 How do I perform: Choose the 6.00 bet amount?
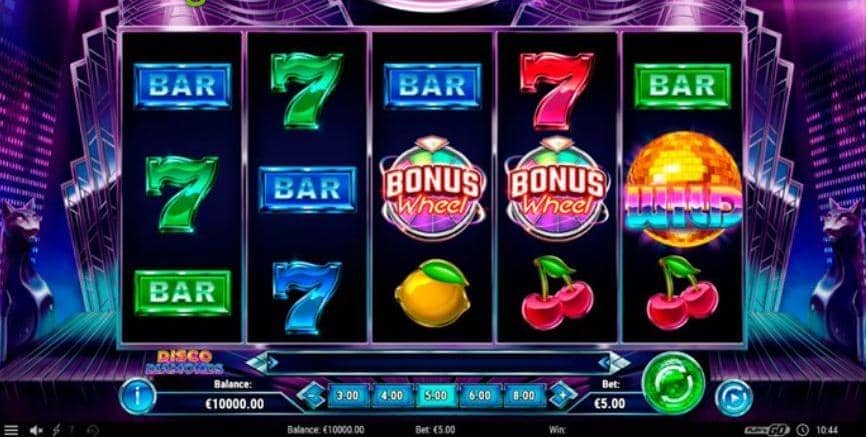(x=480, y=396)
